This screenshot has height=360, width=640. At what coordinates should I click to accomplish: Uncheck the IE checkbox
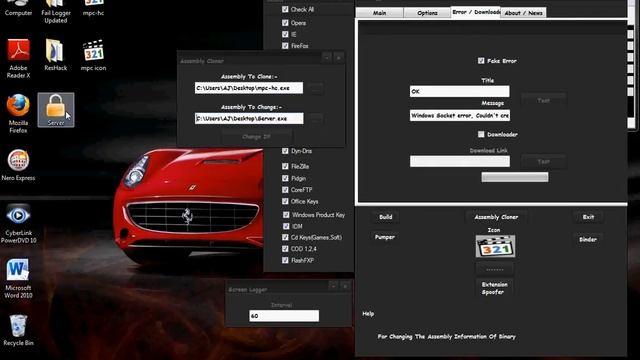[285, 34]
